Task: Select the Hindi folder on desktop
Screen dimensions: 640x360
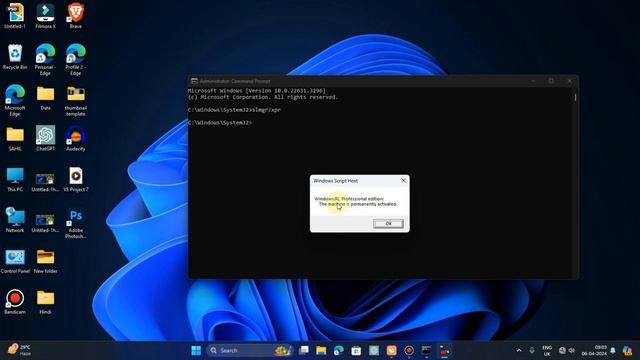Action: 45,302
